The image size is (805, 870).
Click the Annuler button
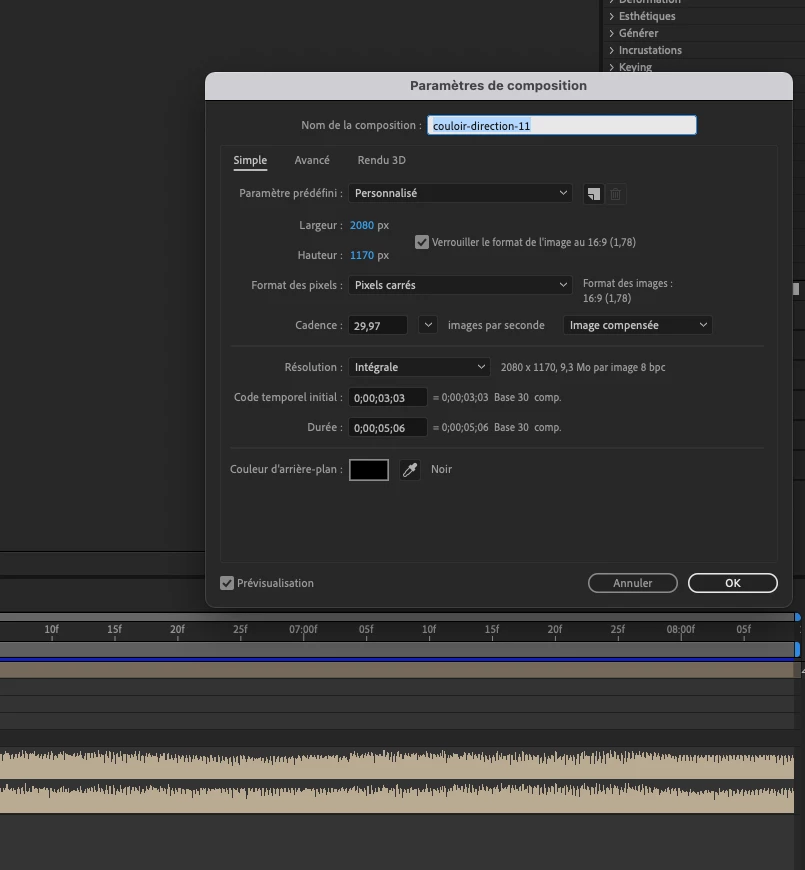[x=632, y=583]
